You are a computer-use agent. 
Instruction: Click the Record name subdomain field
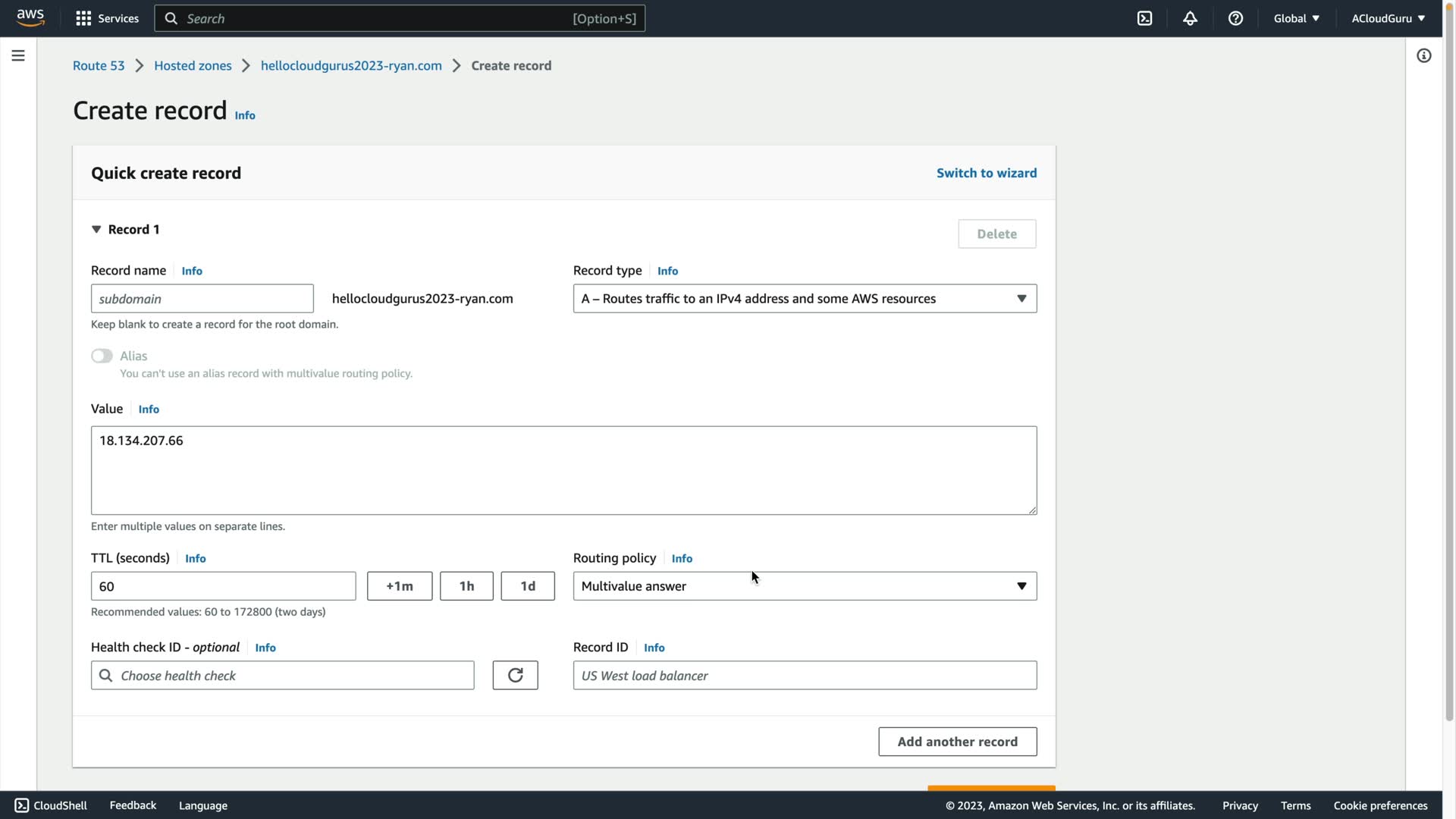(202, 299)
